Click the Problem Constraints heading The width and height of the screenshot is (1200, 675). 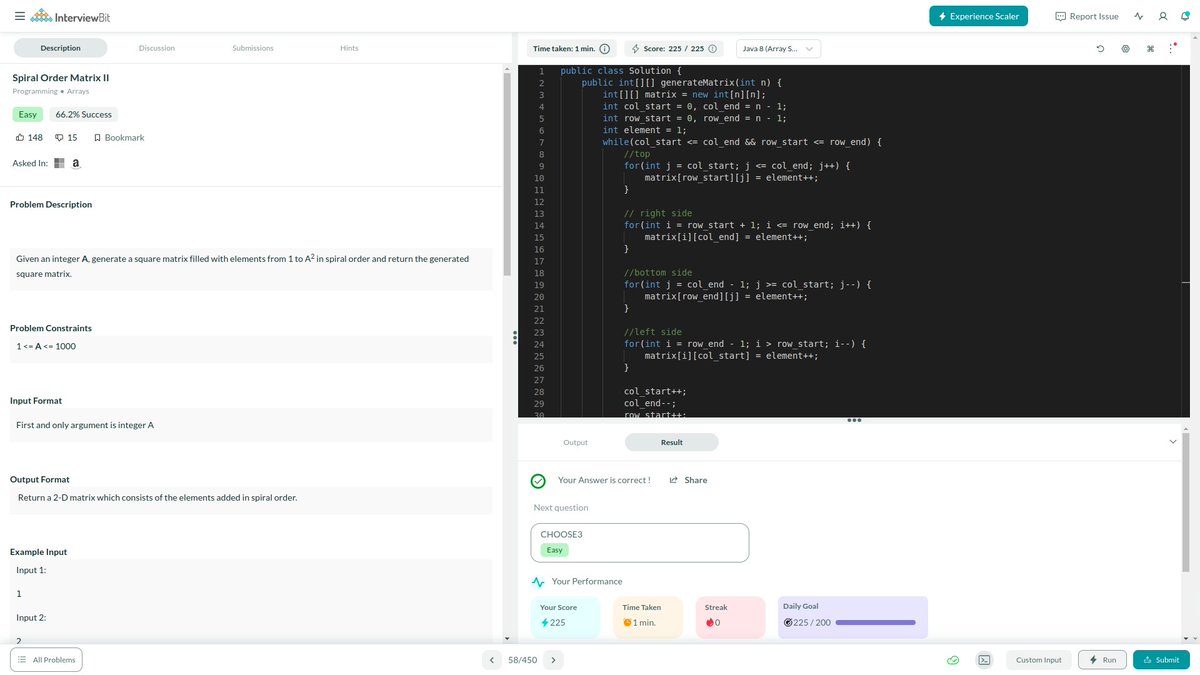(x=51, y=328)
